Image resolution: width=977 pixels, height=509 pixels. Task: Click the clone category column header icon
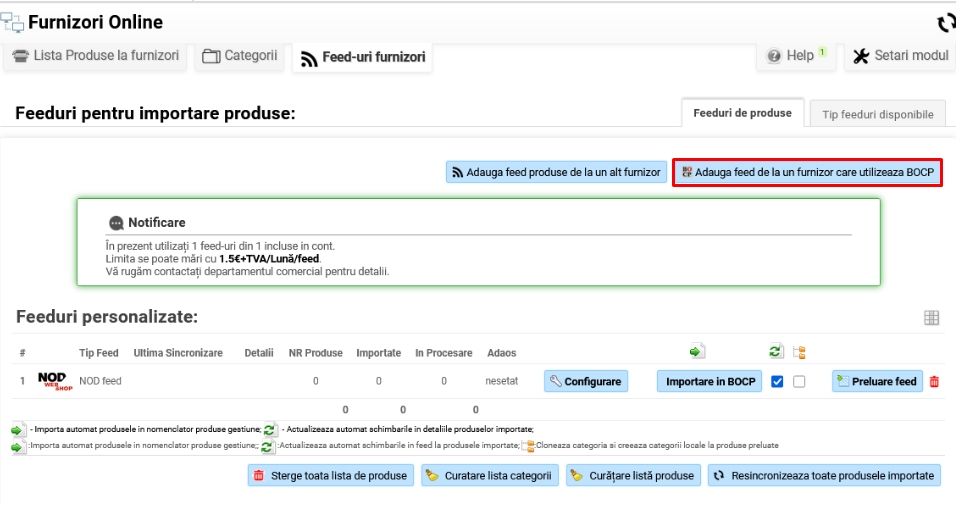799,352
